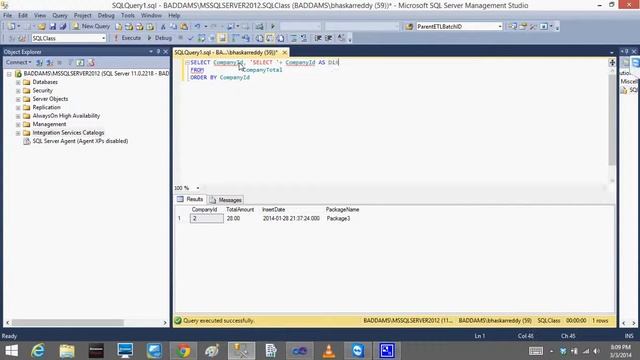Click the InsertDate column header
Screen dimensions: 640x360
coord(273,209)
